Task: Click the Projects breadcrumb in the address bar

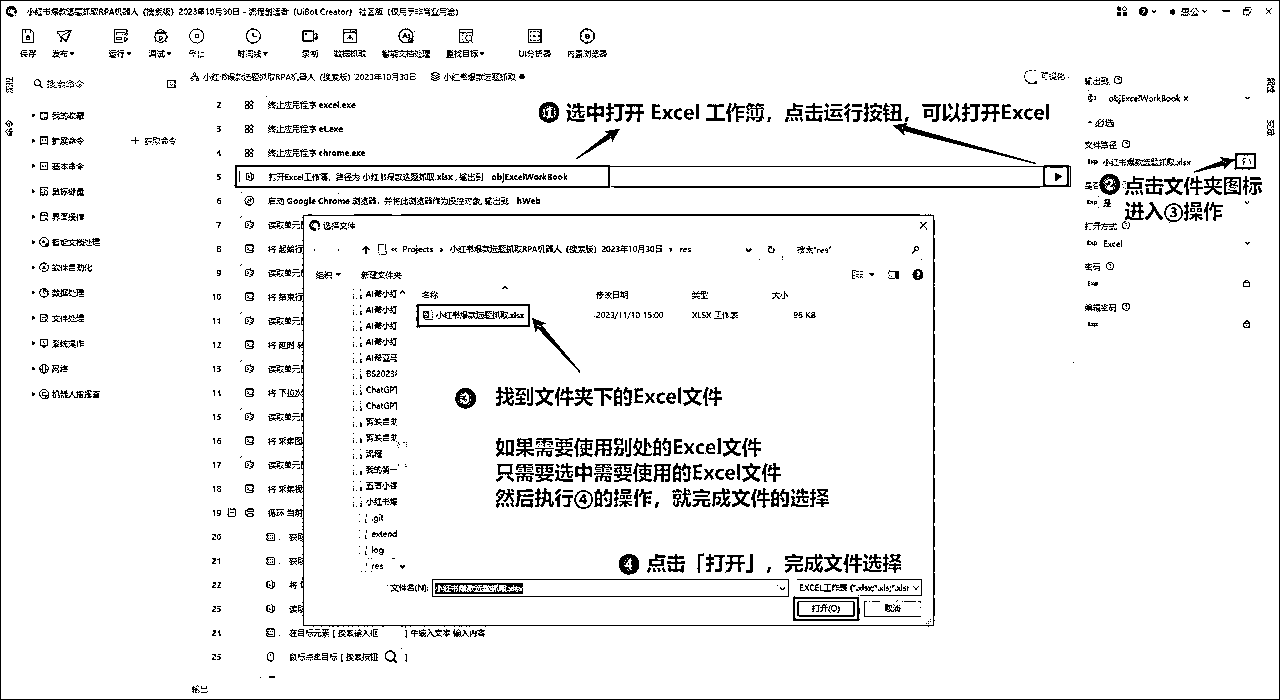Action: coord(418,249)
